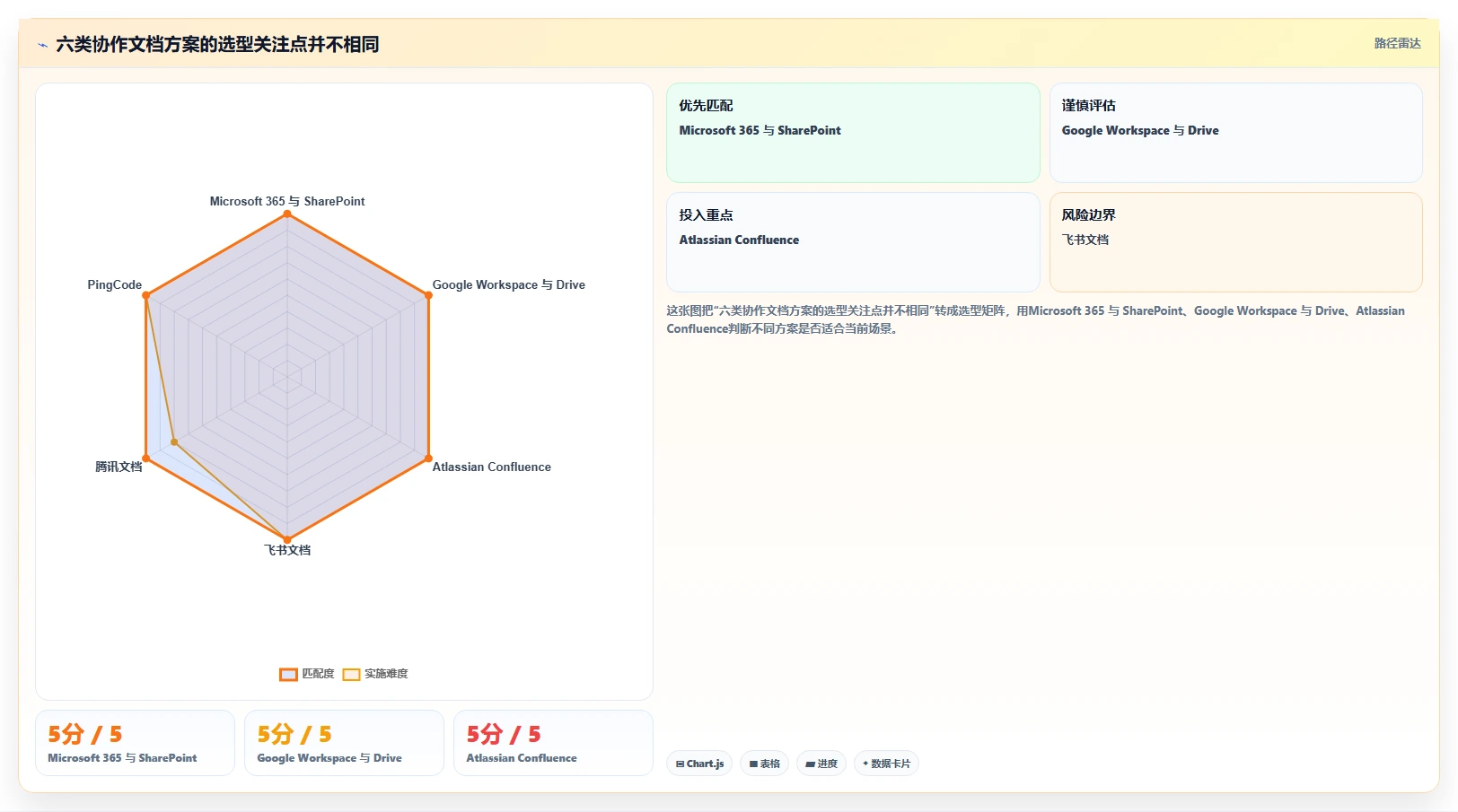
Task: Click the orange data point at Atlassian Confluence vertex
Action: coord(428,458)
